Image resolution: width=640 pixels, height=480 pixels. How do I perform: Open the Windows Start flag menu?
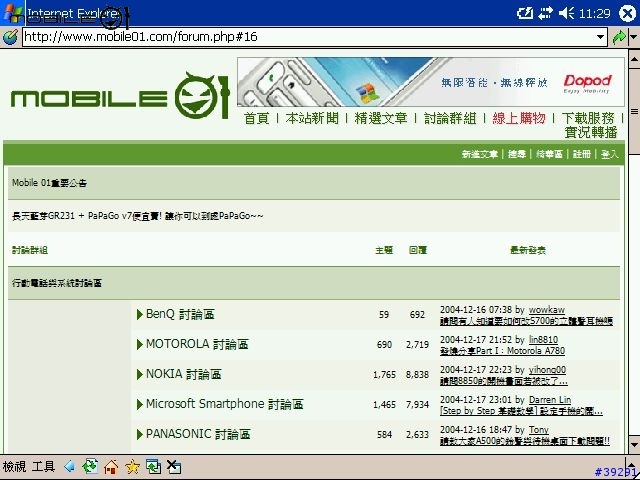[x=13, y=13]
